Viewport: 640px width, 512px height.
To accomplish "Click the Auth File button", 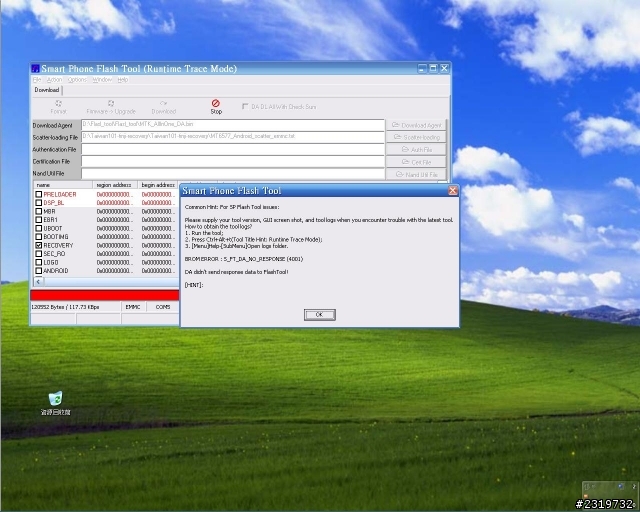I will coord(416,149).
